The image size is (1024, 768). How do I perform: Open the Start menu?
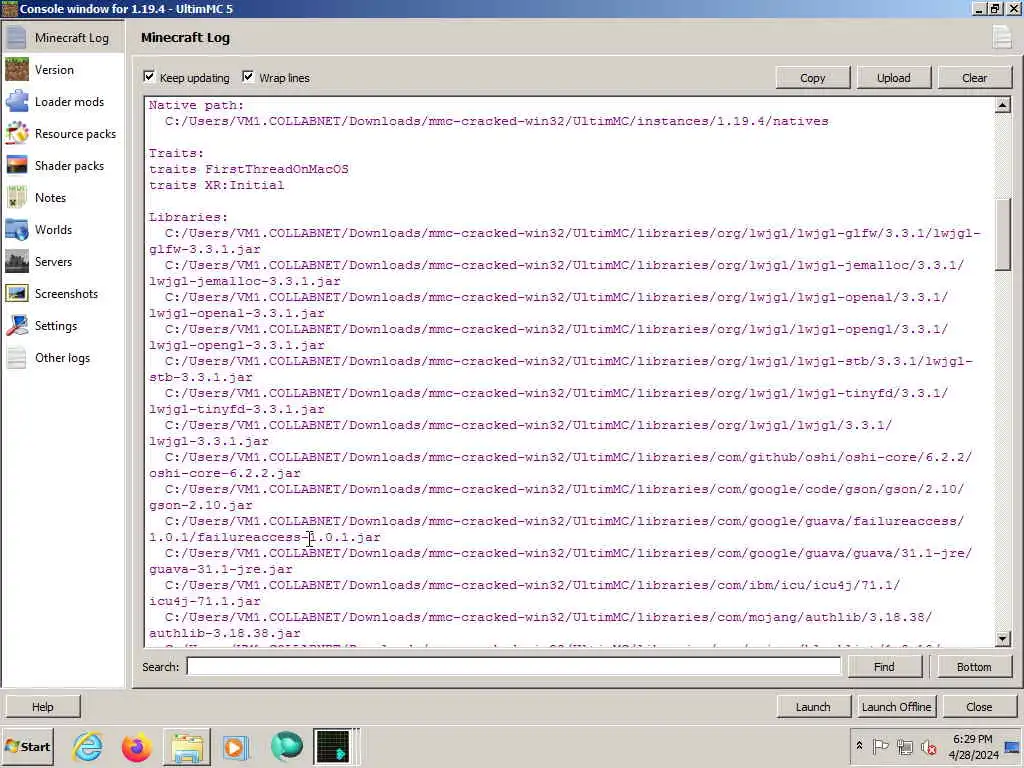click(27, 746)
